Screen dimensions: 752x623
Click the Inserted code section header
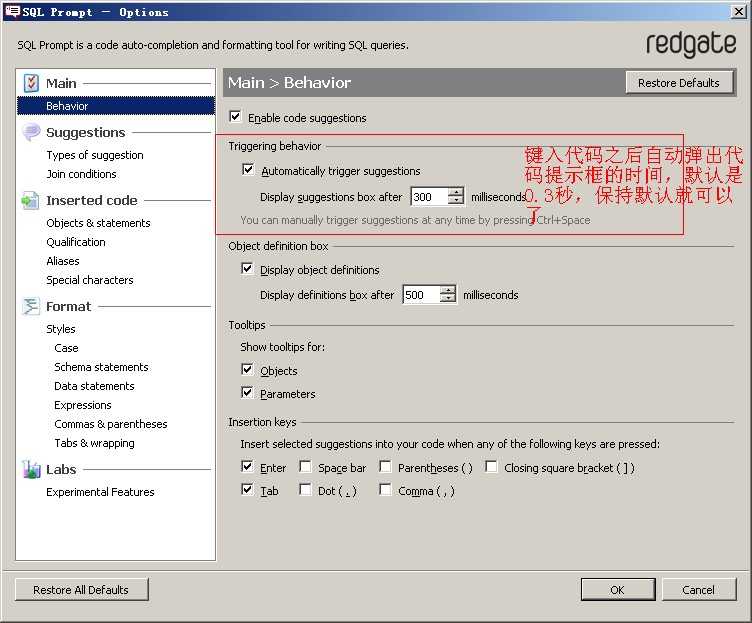[x=92, y=200]
